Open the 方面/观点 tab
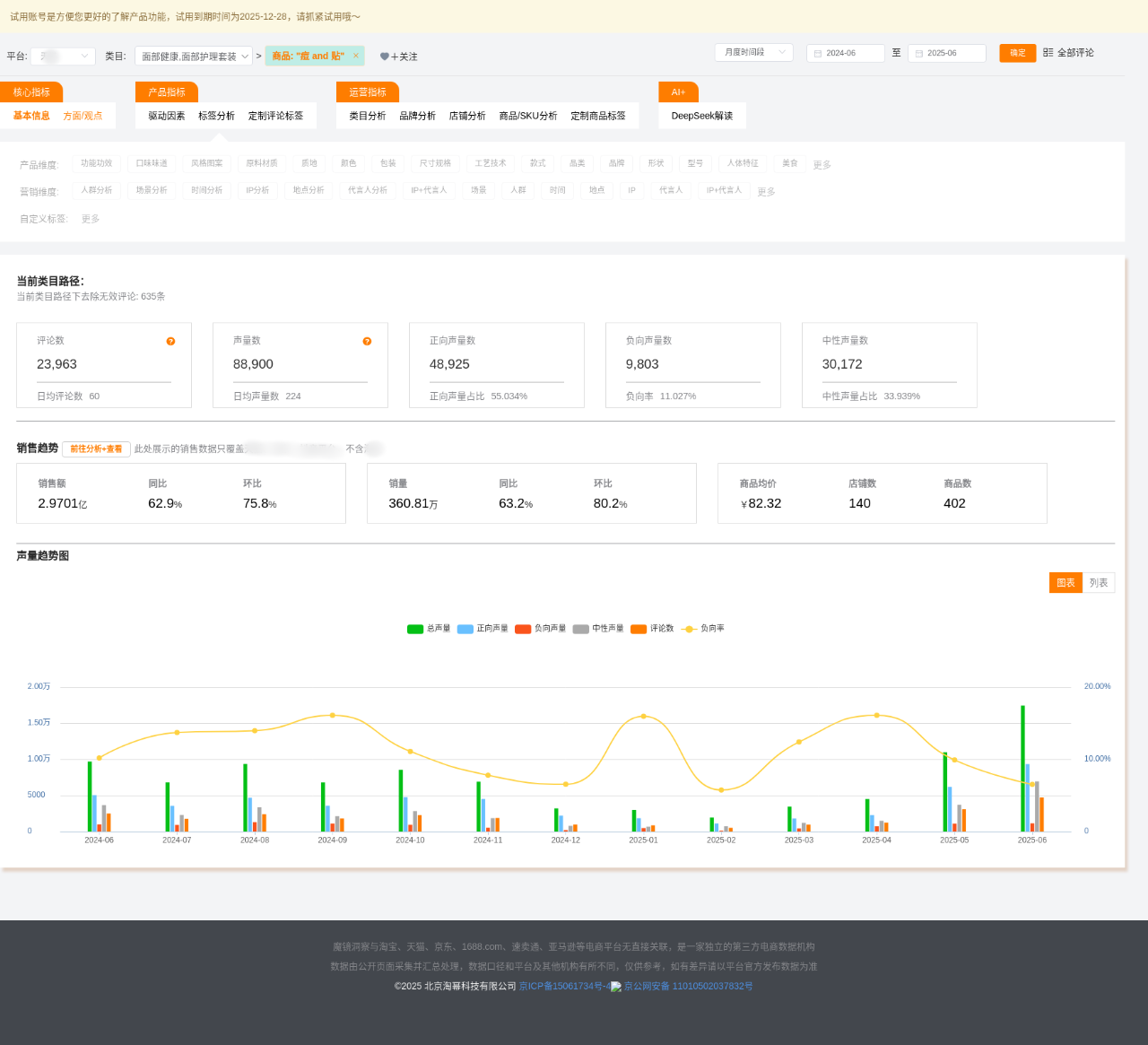 pos(83,116)
